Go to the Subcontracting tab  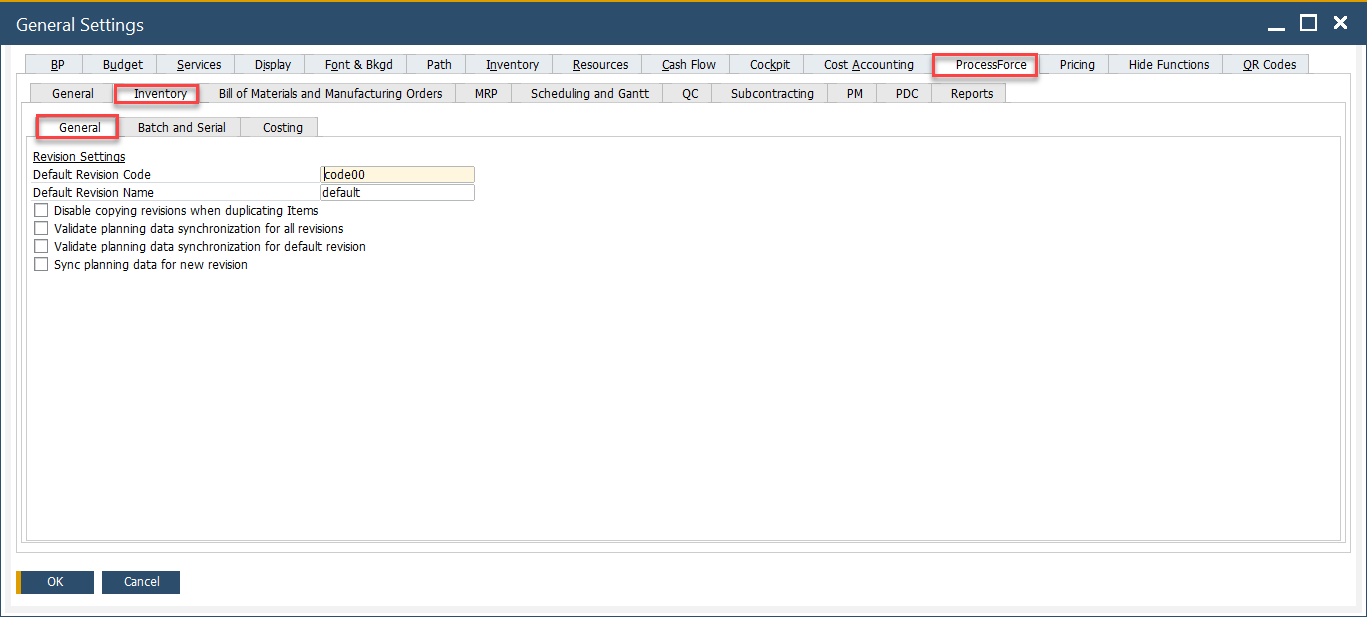tap(772, 94)
